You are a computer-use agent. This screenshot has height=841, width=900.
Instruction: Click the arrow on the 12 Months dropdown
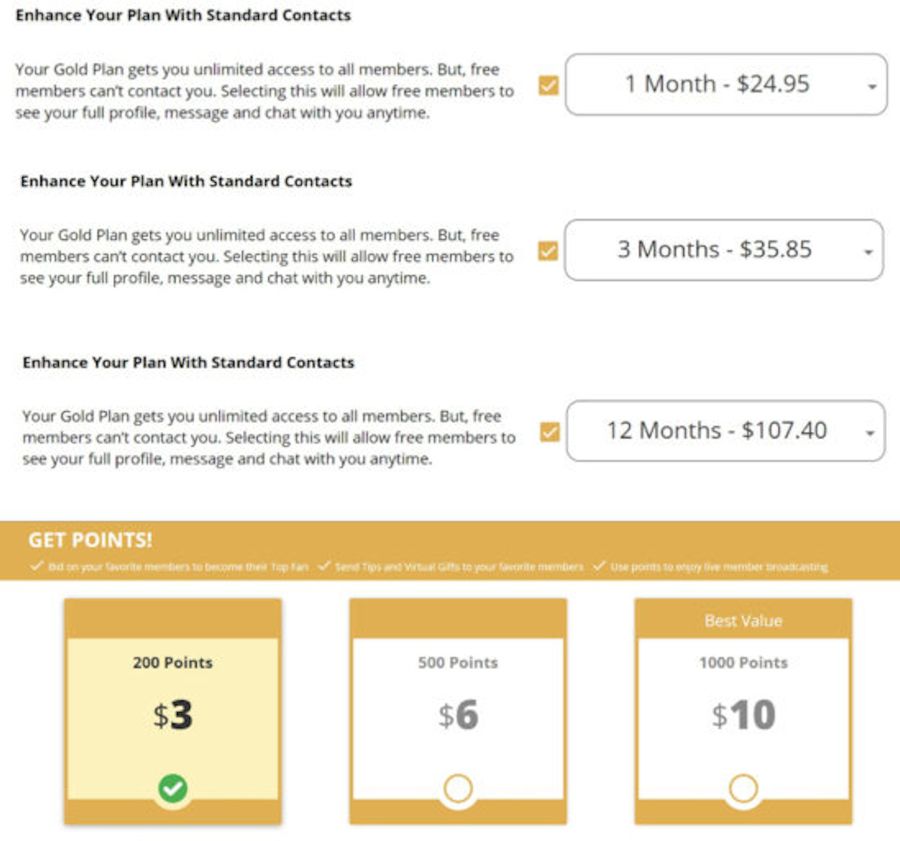(870, 433)
